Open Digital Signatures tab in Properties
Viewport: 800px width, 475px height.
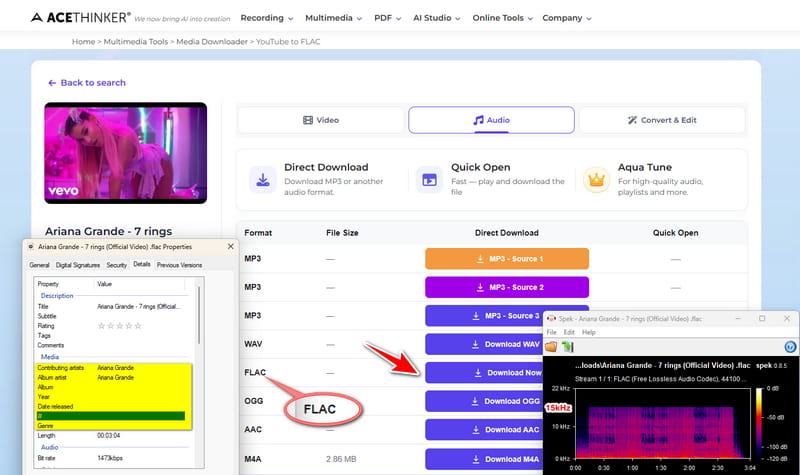(x=78, y=265)
